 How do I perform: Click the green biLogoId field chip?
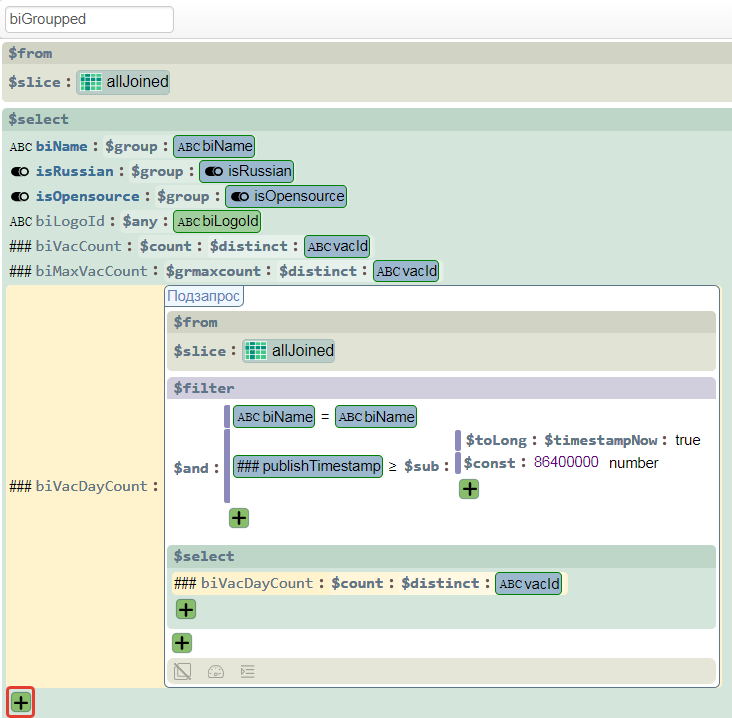(218, 221)
